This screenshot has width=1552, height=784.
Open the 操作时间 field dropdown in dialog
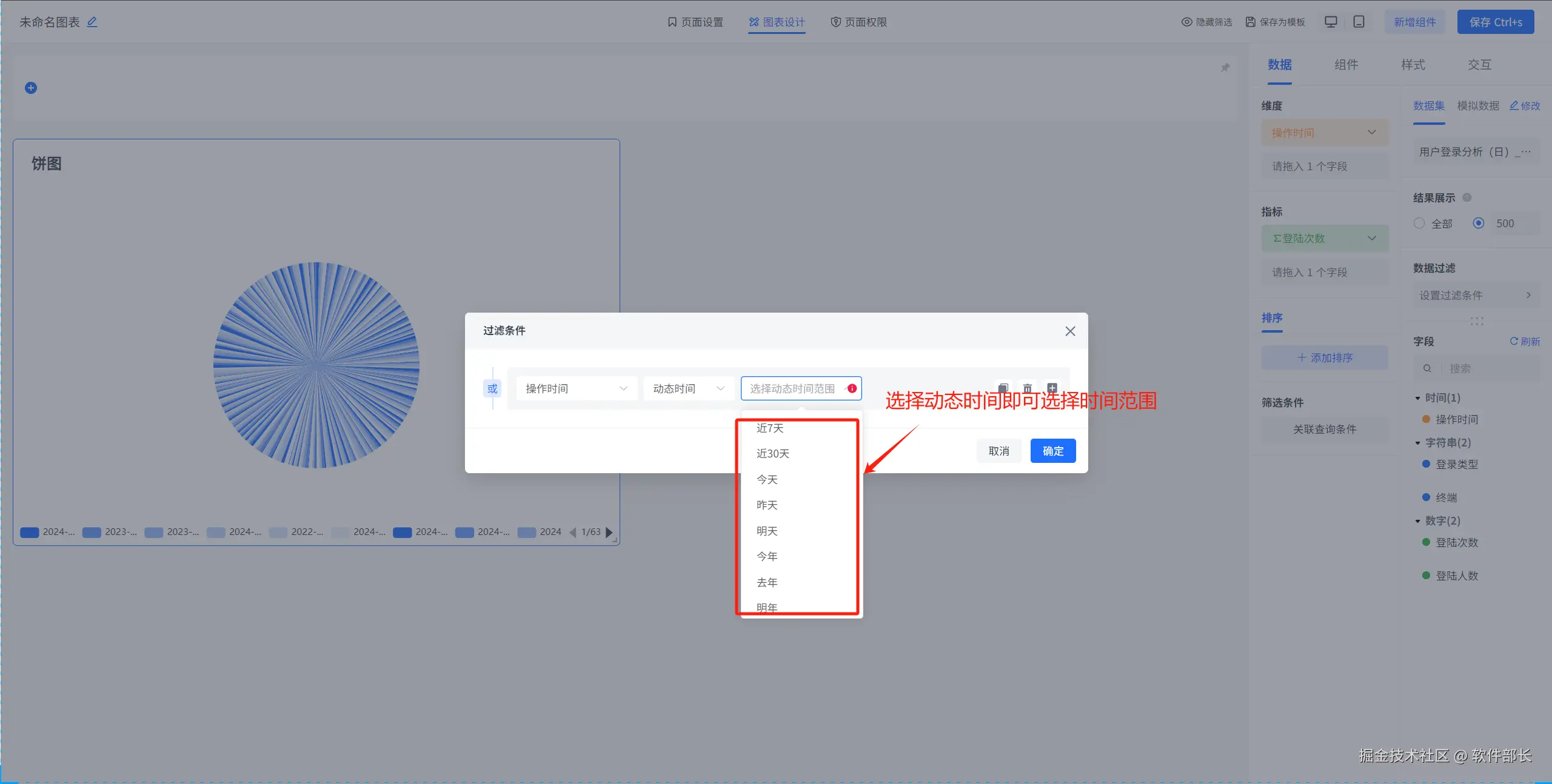576,388
